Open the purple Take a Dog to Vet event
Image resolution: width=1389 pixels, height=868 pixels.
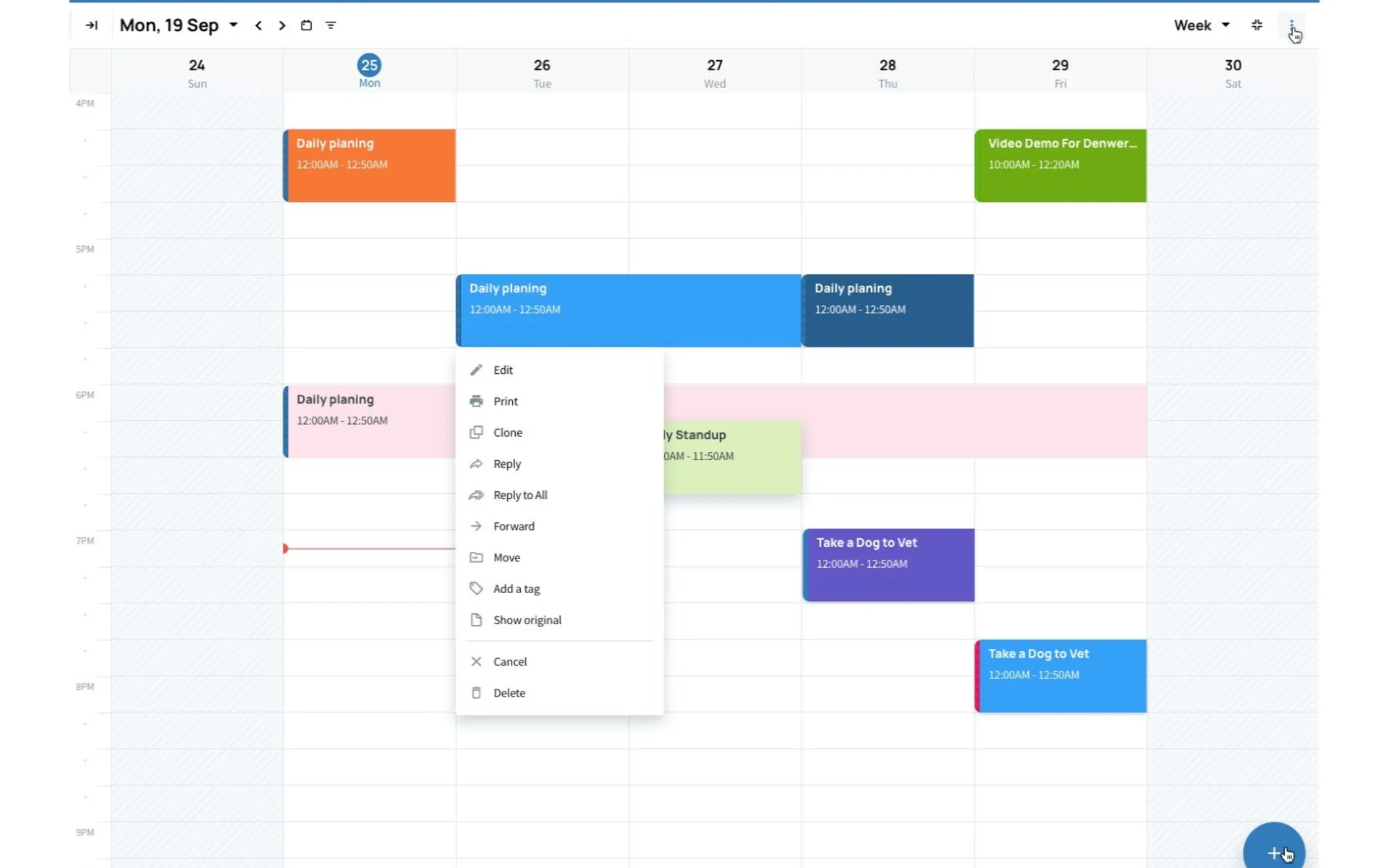point(888,565)
